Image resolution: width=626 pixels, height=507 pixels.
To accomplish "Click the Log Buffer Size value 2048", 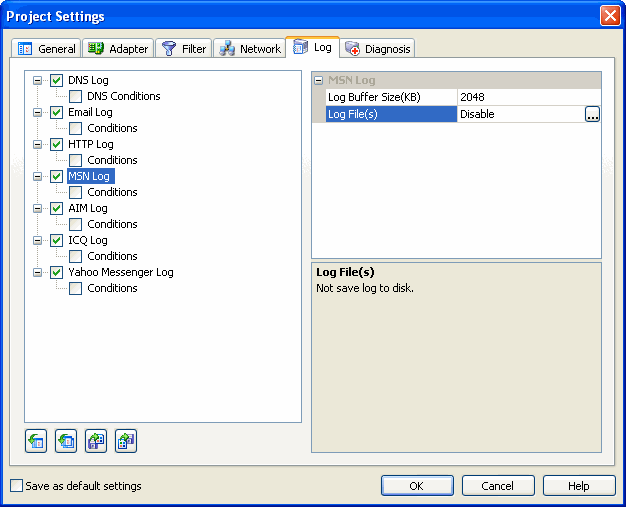I will pyautogui.click(x=529, y=97).
